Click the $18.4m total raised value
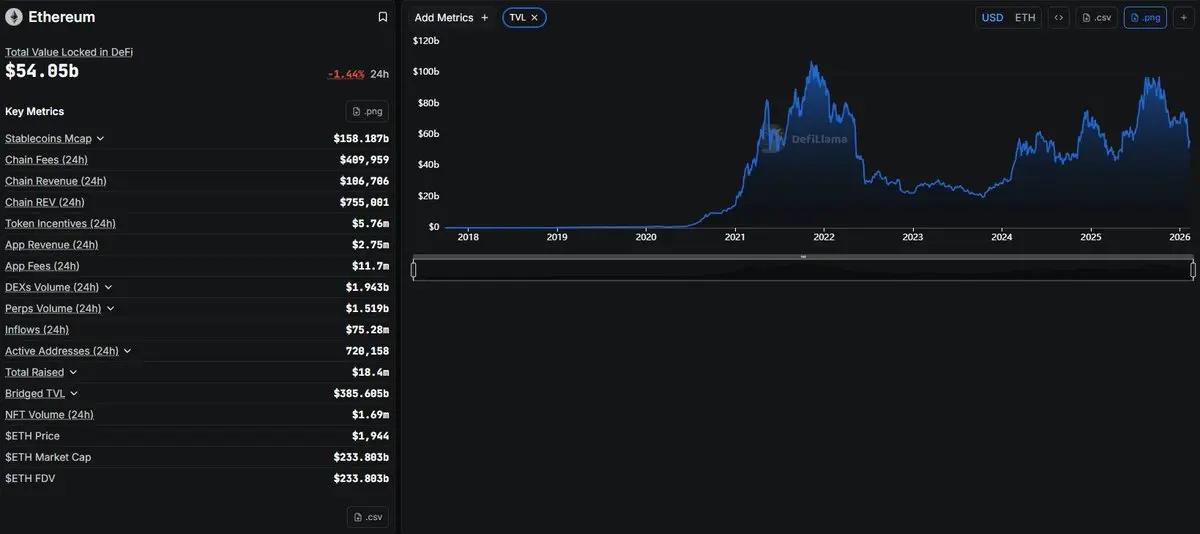The width and height of the screenshot is (1200, 534). pyautogui.click(x=370, y=372)
